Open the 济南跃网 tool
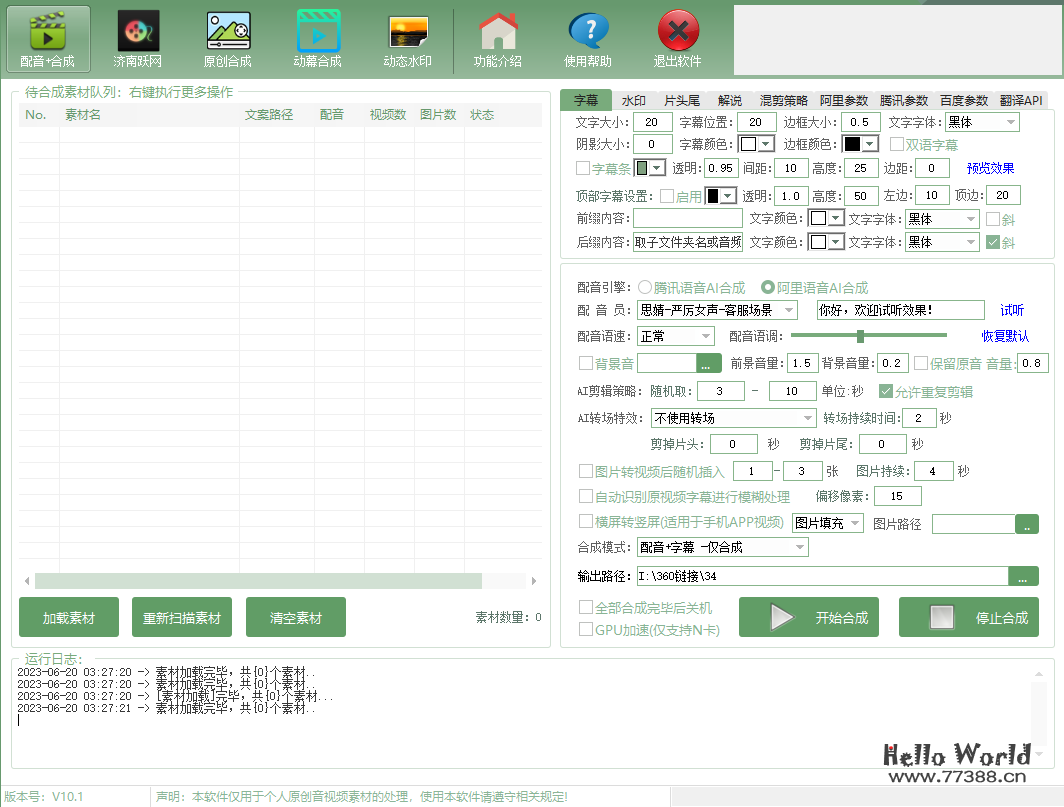 pyautogui.click(x=137, y=38)
